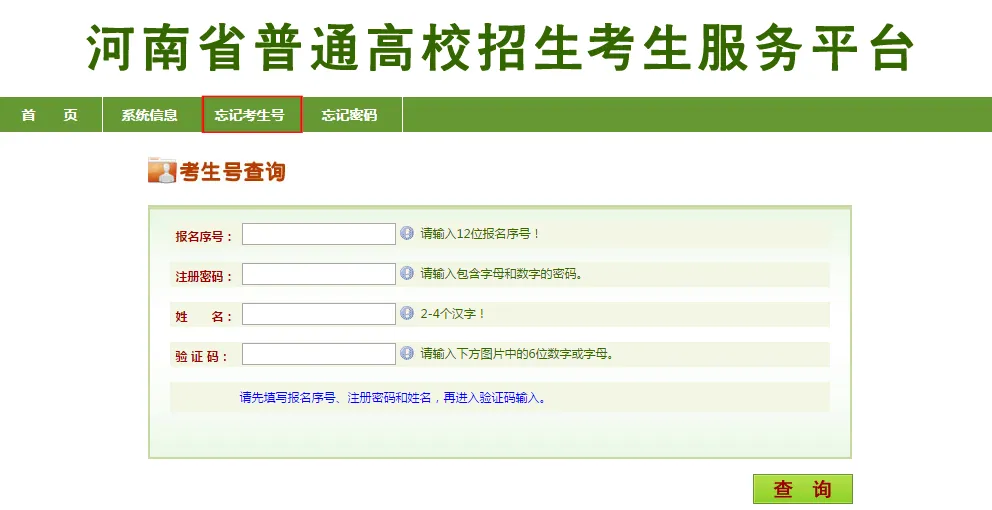
Task: Click into the 注册密码 input field
Action: [x=319, y=274]
